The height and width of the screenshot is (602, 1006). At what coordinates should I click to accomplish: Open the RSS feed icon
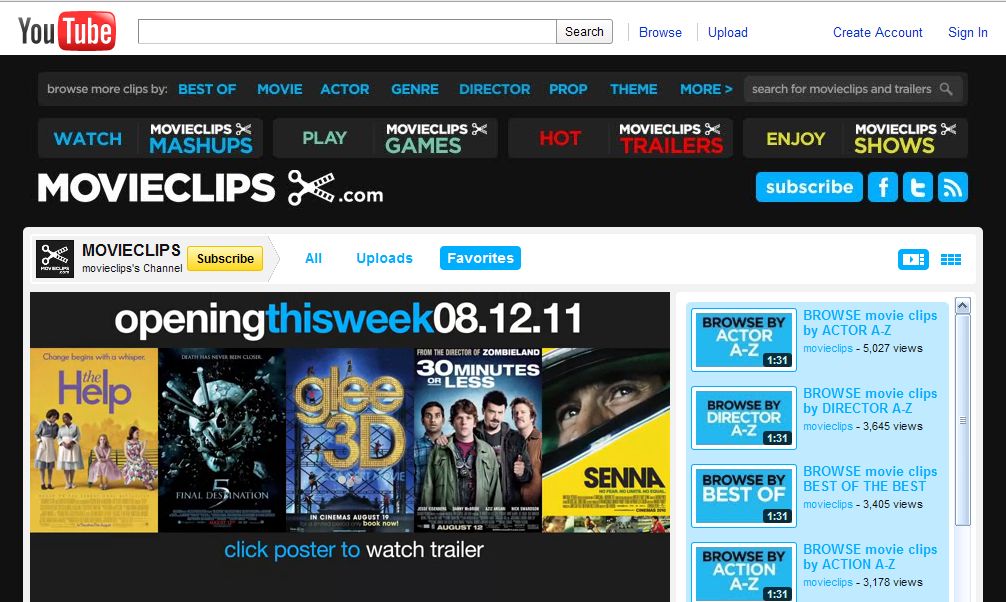952,187
